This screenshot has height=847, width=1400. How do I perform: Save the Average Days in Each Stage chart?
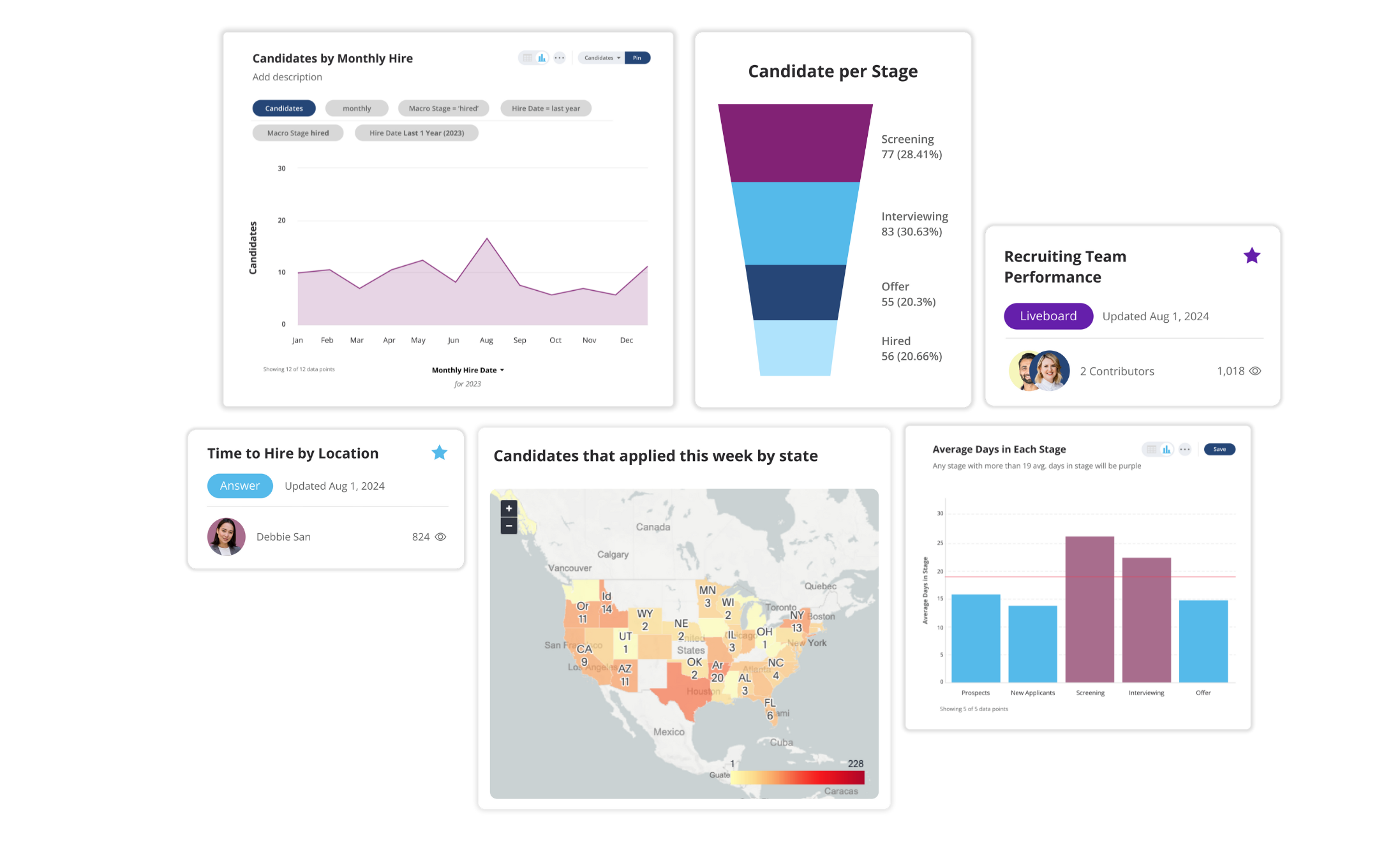[x=1219, y=450]
